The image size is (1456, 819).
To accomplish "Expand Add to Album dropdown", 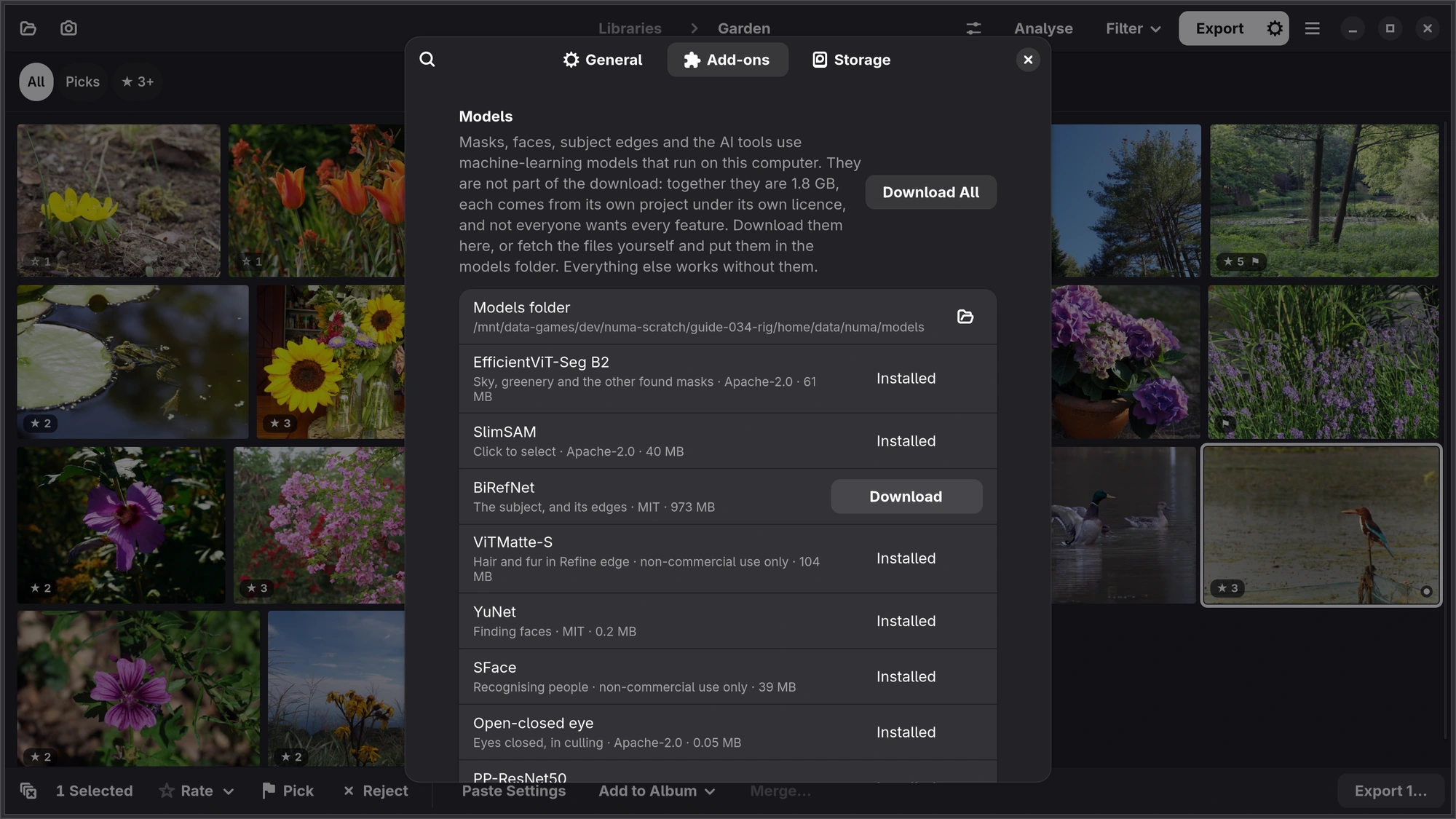I will [x=657, y=791].
